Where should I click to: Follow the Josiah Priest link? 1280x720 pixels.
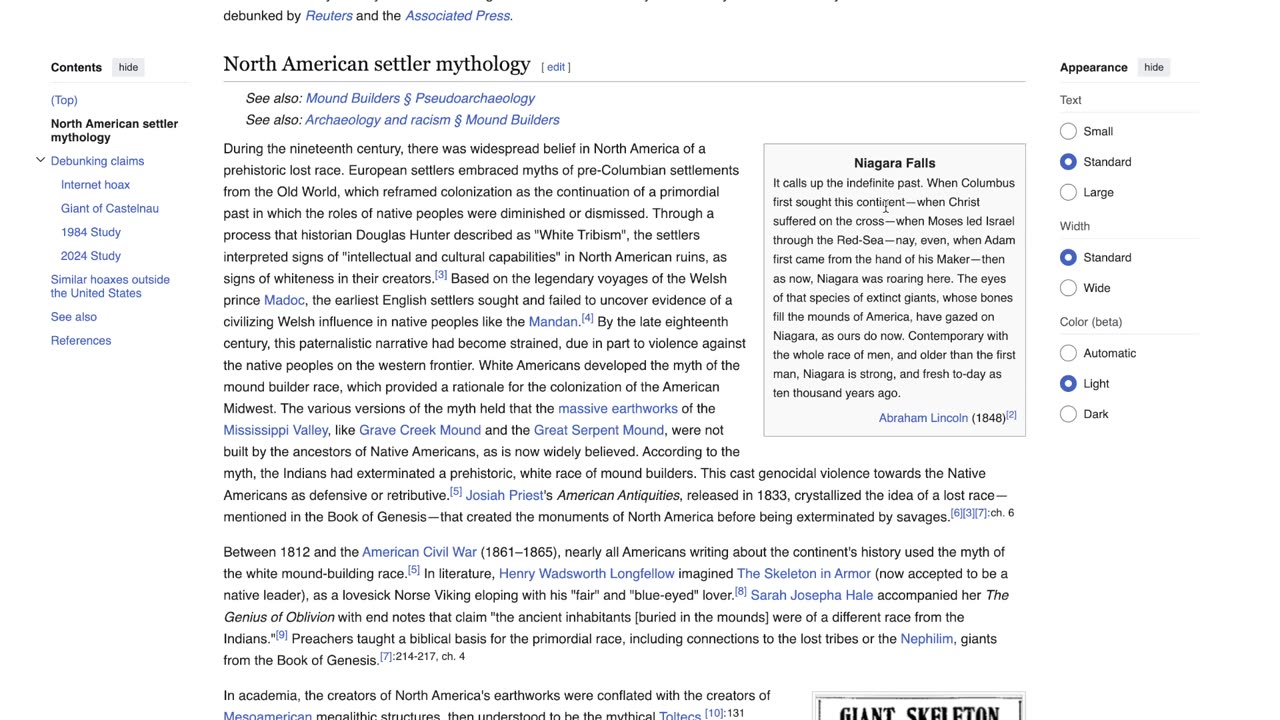click(503, 495)
